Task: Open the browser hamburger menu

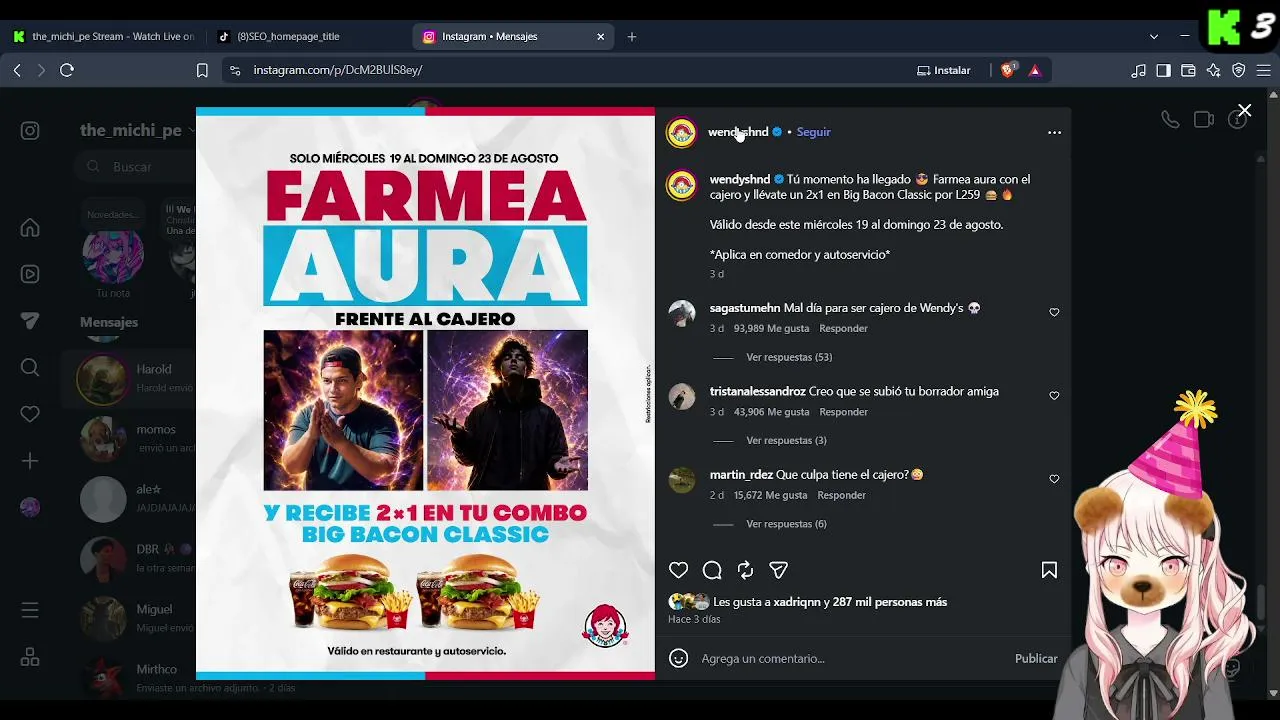Action: [x=1264, y=70]
